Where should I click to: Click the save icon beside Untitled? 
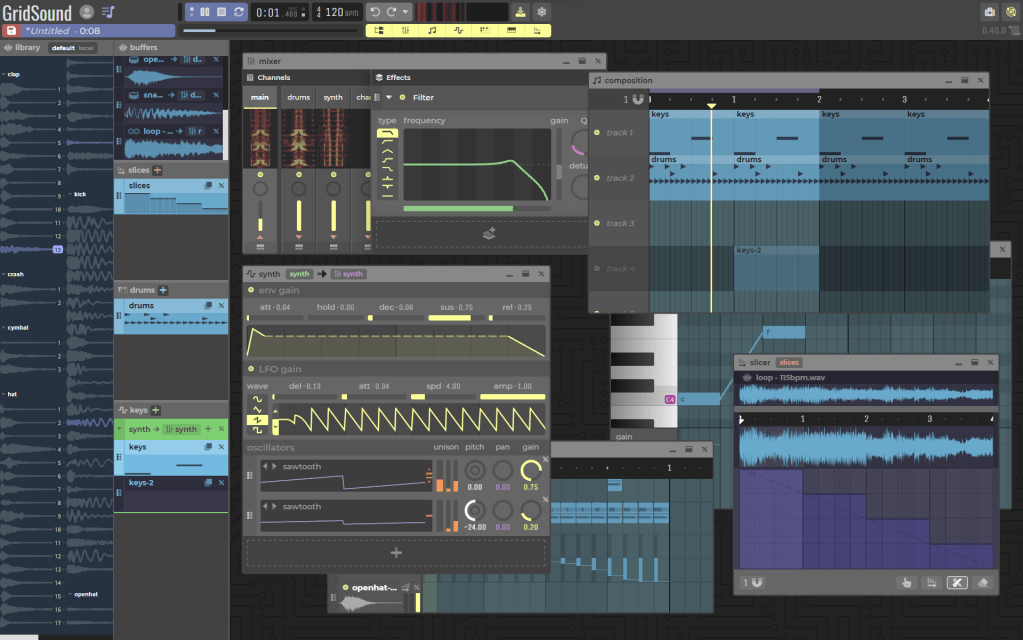pyautogui.click(x=11, y=31)
